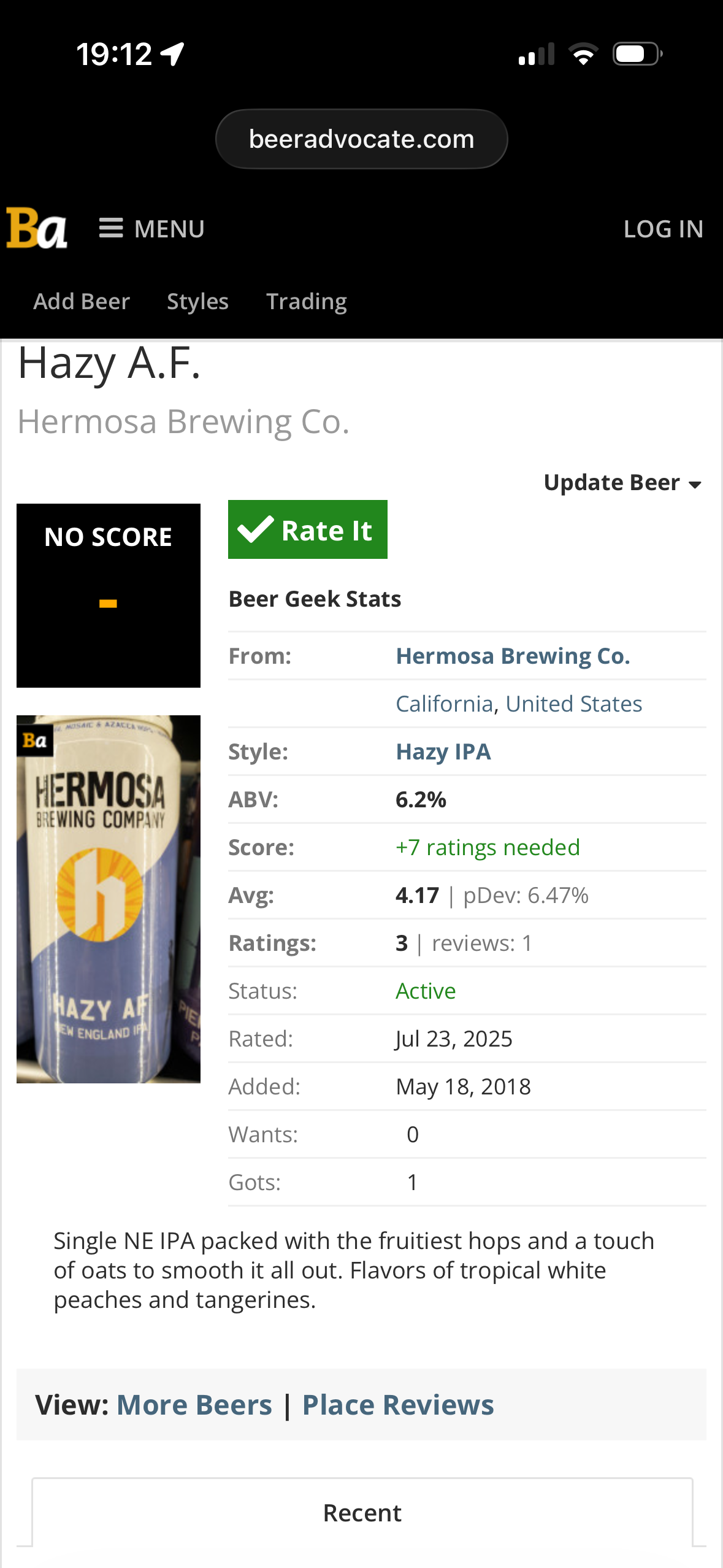This screenshot has width=723, height=1568.
Task: Open the Trading nav item
Action: click(x=306, y=301)
